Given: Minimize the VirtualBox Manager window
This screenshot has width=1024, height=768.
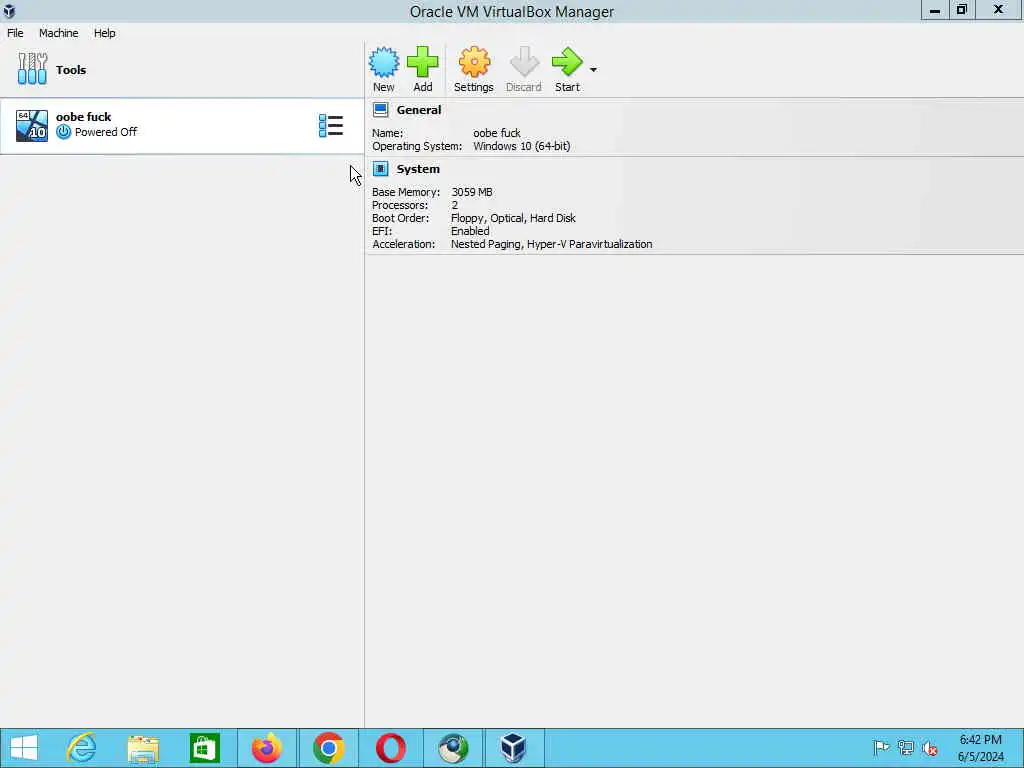Looking at the screenshot, I should pyautogui.click(x=935, y=10).
